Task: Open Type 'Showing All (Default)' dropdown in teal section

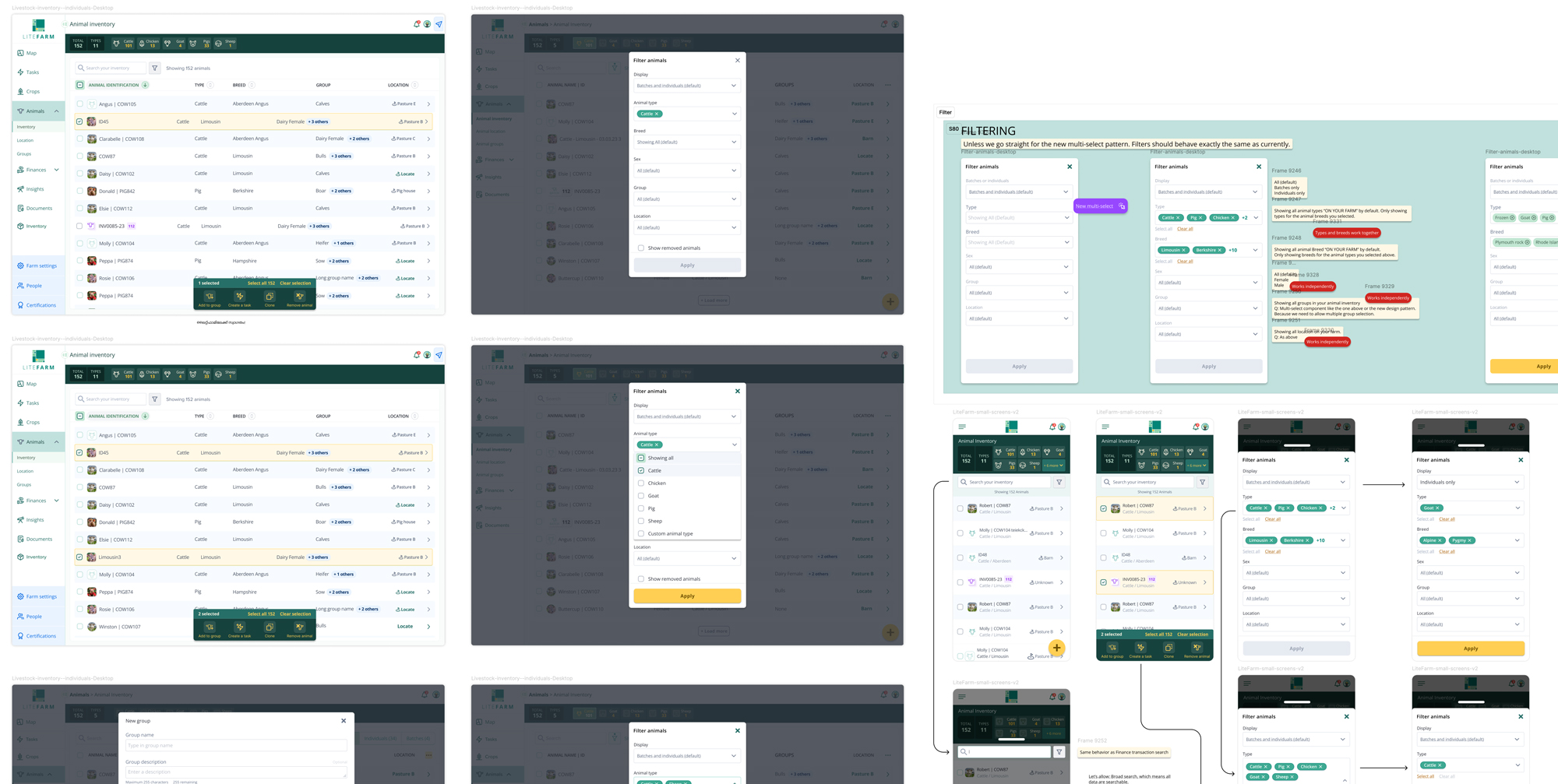Action: click(x=1019, y=217)
